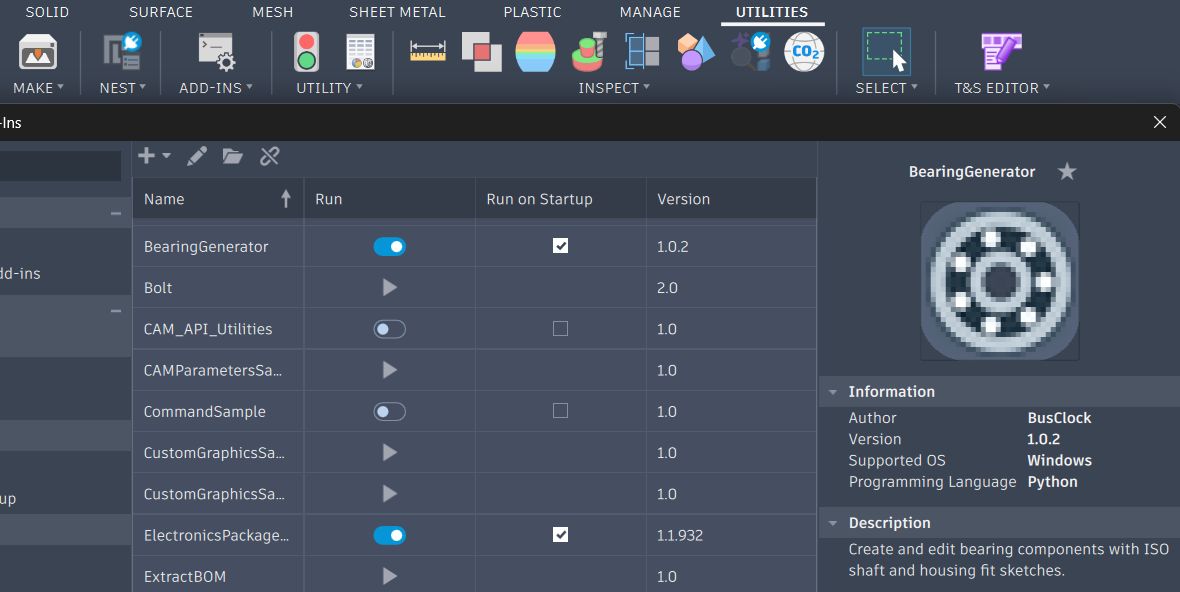Click the pencil edit icon
Viewport: 1180px width, 592px height.
pos(196,156)
